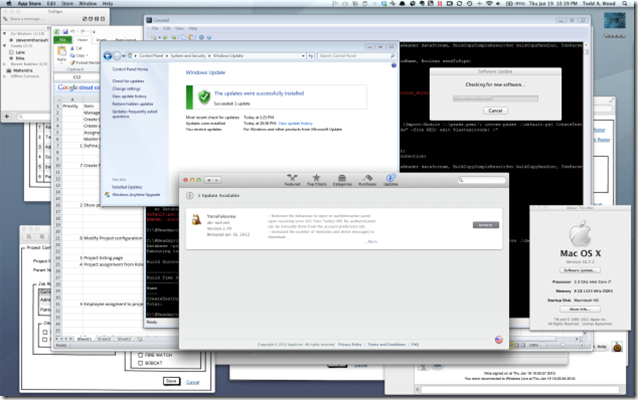Collapse the Family group in Trillian
The height and width of the screenshot is (400, 638).
point(5,46)
